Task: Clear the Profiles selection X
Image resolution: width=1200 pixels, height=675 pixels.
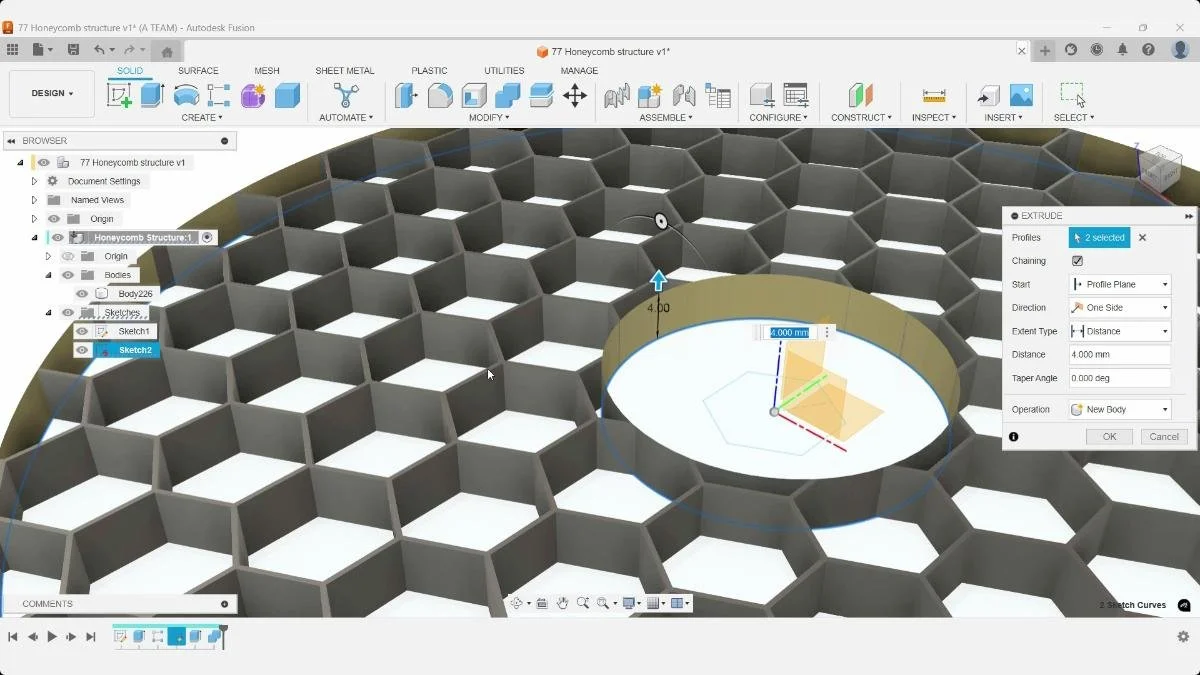Action: point(1142,238)
